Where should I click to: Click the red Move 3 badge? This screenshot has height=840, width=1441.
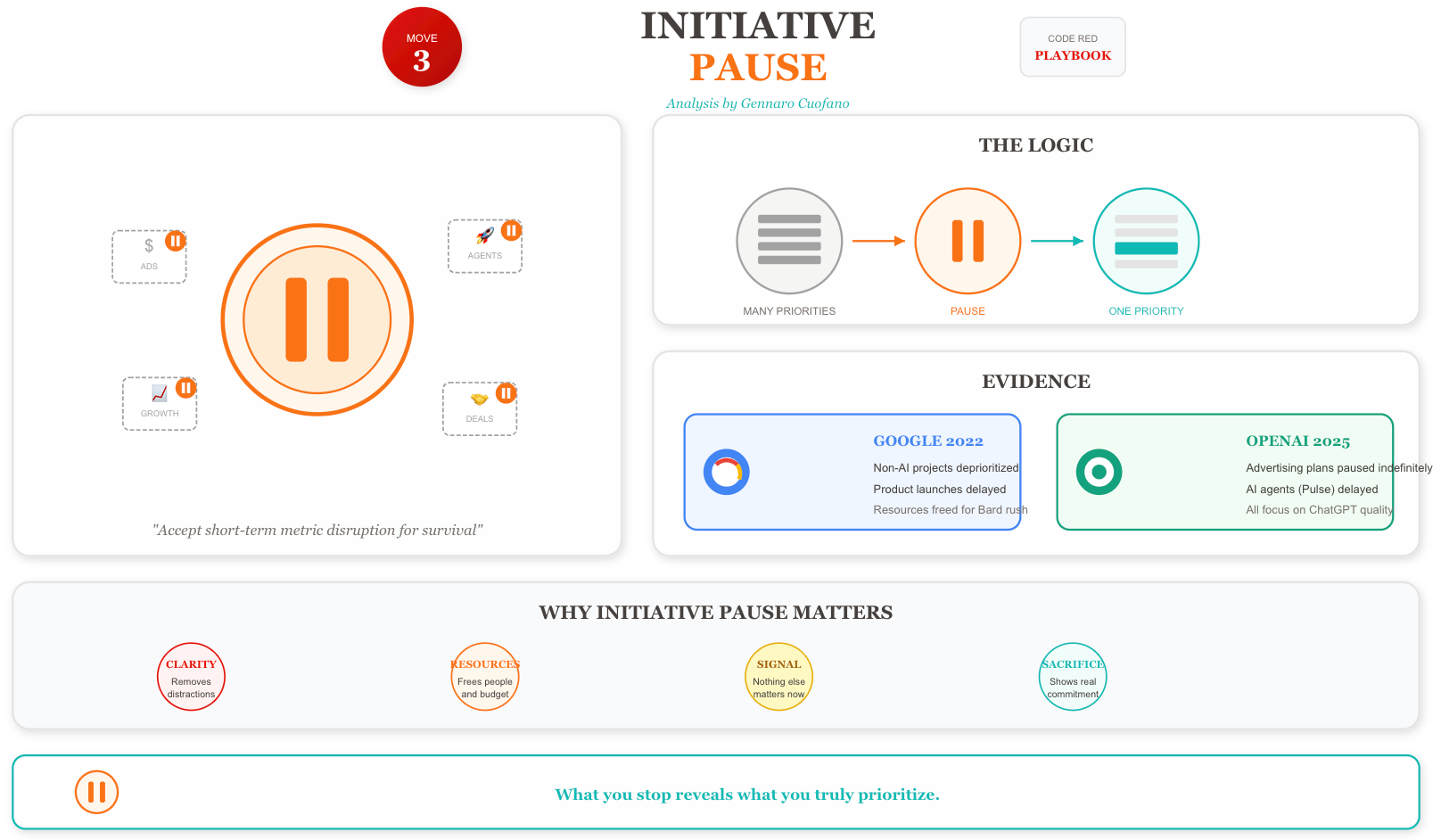pyautogui.click(x=422, y=47)
